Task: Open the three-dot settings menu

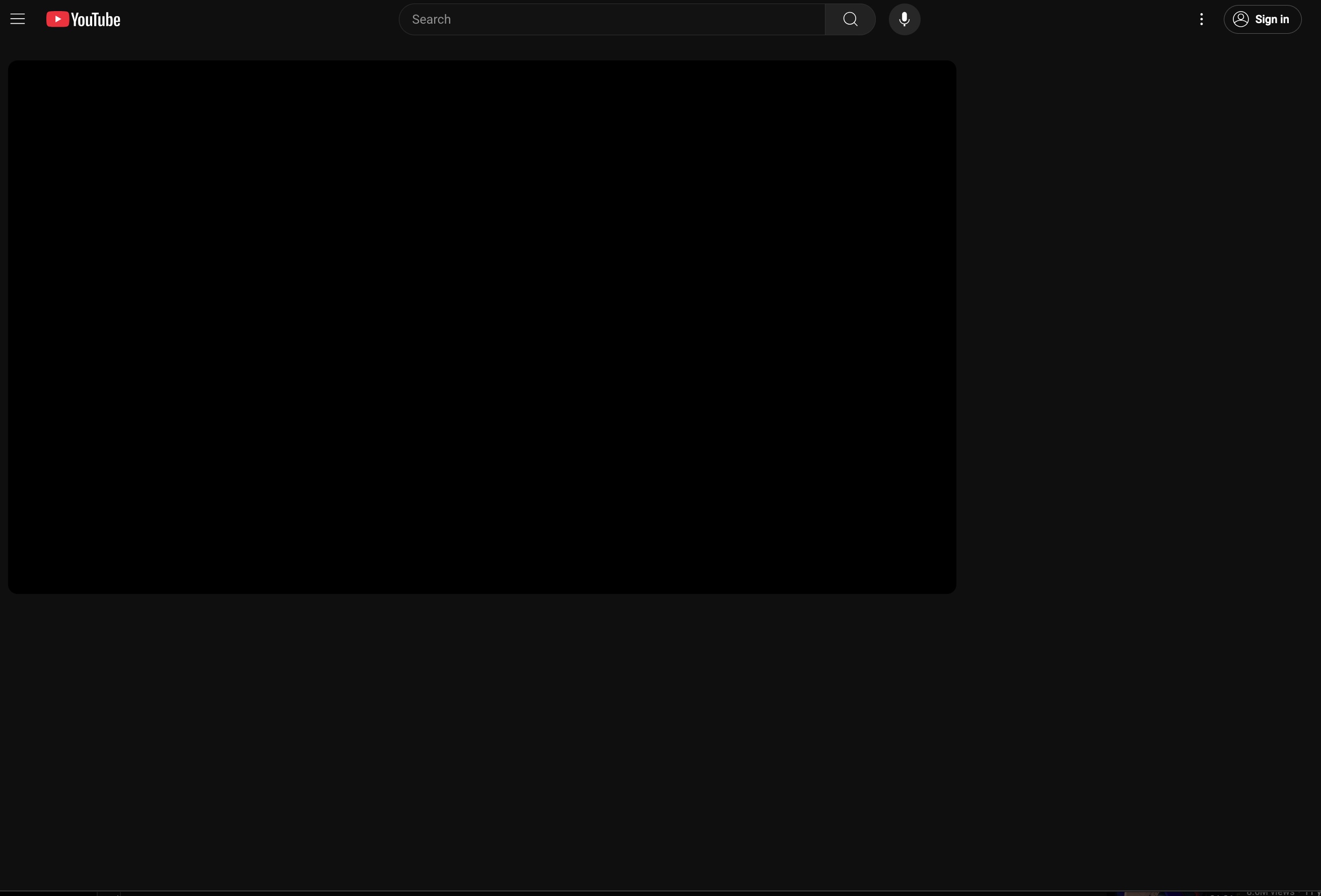Action: [1201, 19]
